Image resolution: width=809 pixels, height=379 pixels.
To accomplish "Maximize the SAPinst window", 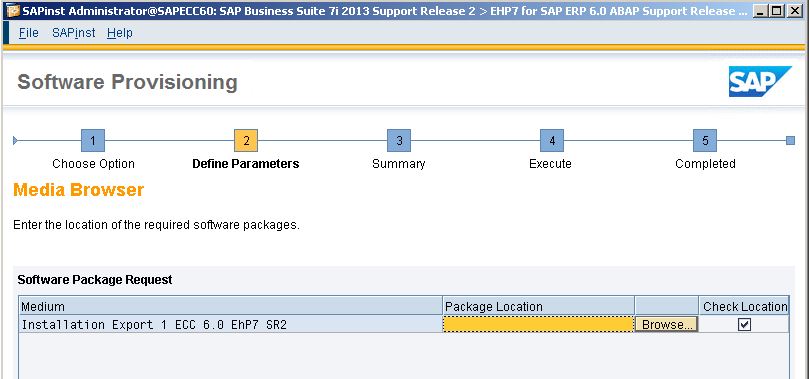I will [776, 10].
